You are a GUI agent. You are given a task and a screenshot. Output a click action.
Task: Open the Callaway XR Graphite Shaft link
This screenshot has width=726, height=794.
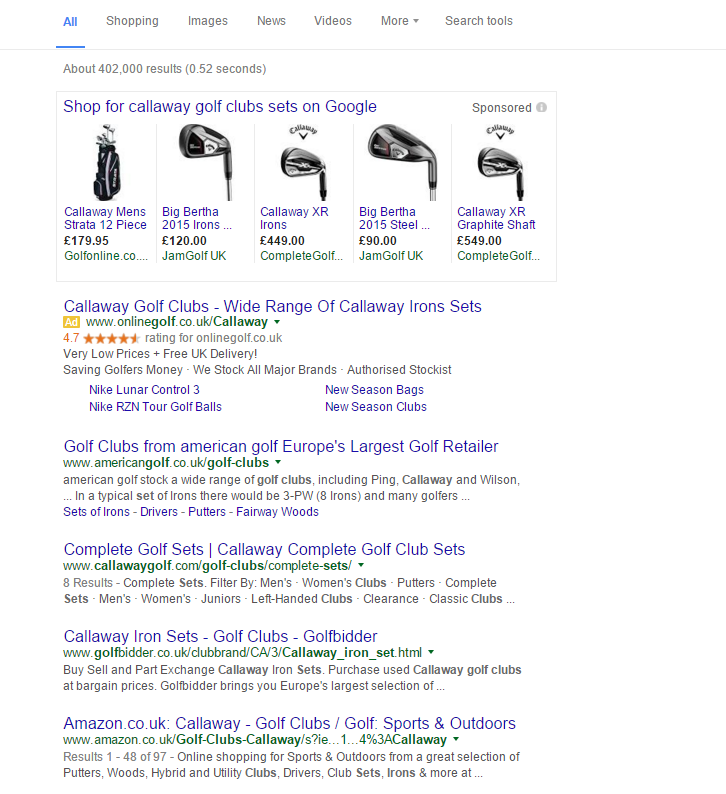click(496, 218)
